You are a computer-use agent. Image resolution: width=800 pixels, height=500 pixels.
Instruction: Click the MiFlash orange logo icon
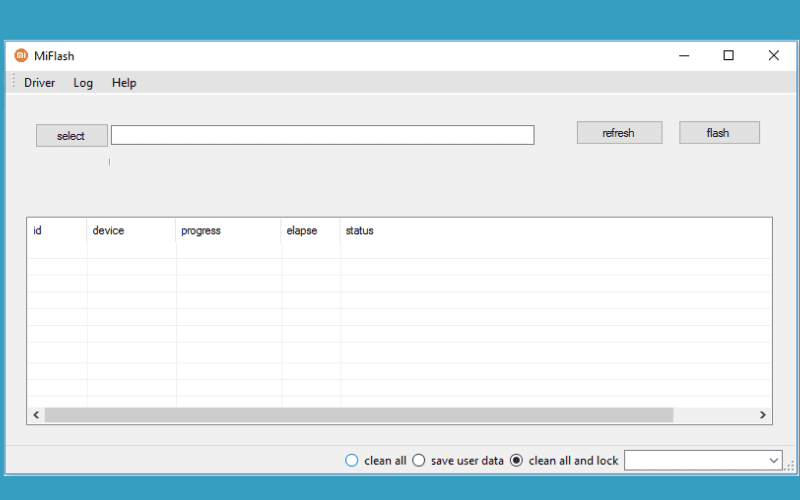pos(21,55)
